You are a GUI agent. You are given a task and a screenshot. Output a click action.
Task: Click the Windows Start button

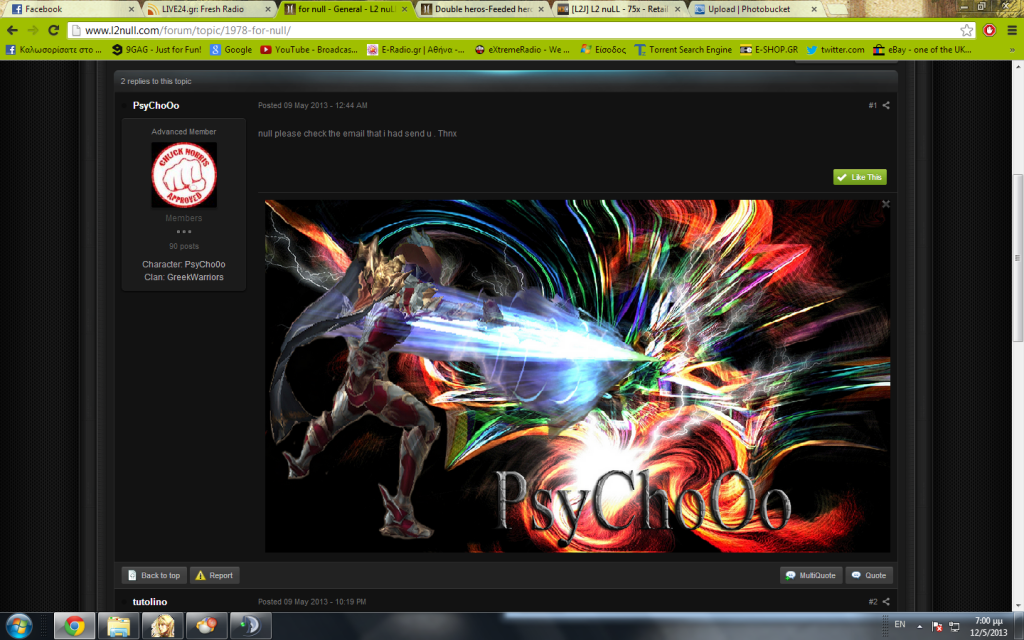18,626
